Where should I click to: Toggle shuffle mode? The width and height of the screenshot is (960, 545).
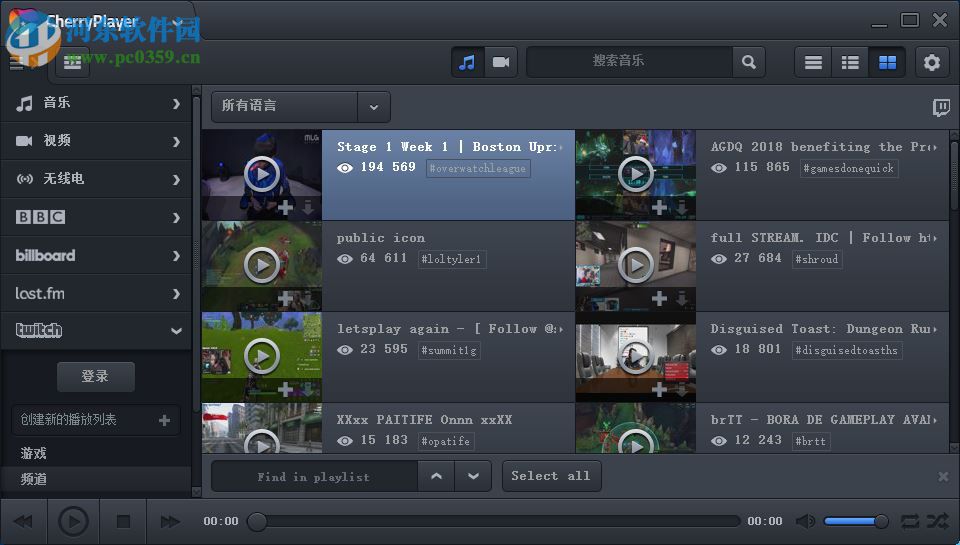pos(937,522)
